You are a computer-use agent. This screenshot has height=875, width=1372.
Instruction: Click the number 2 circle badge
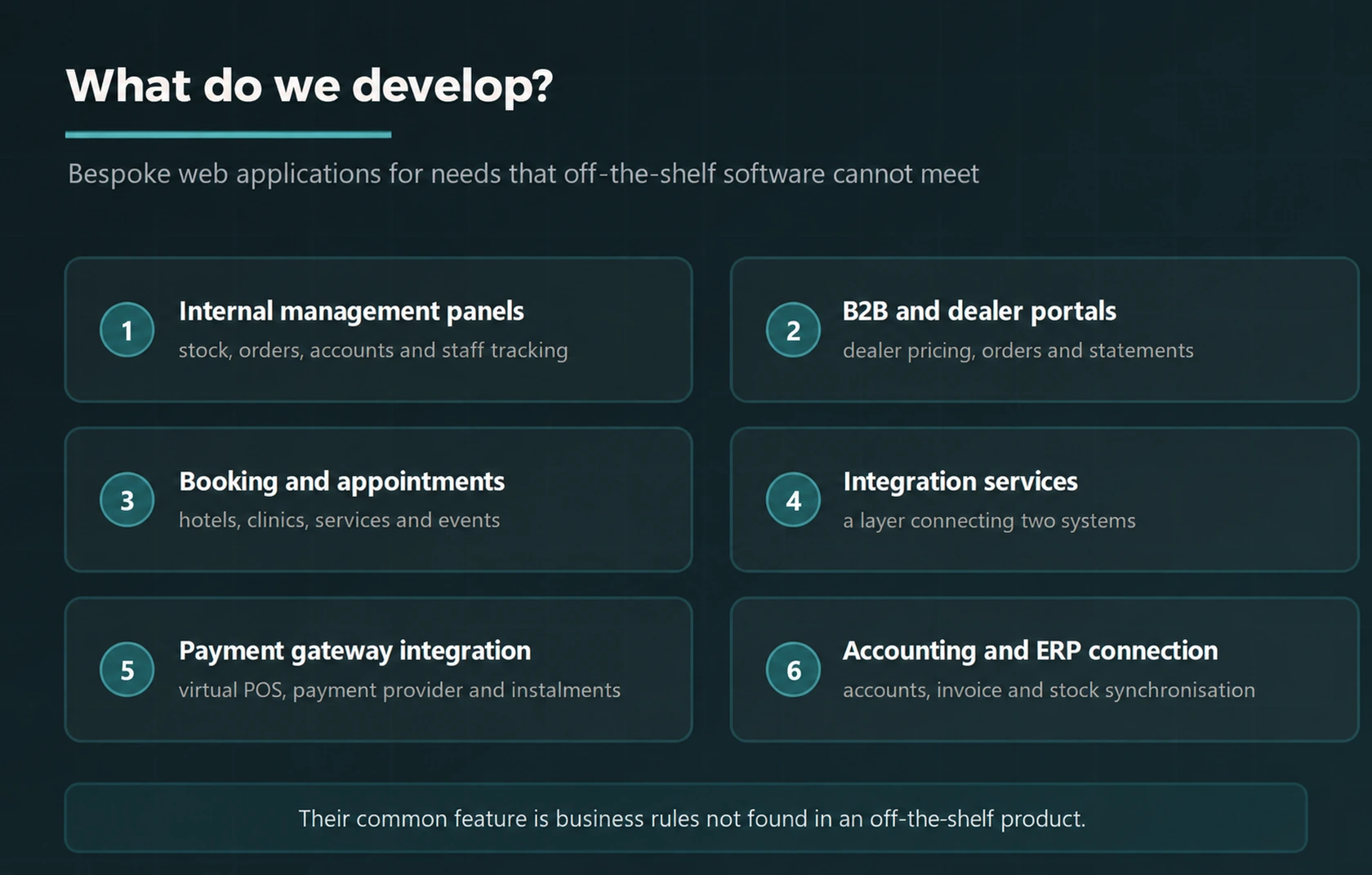coord(793,330)
